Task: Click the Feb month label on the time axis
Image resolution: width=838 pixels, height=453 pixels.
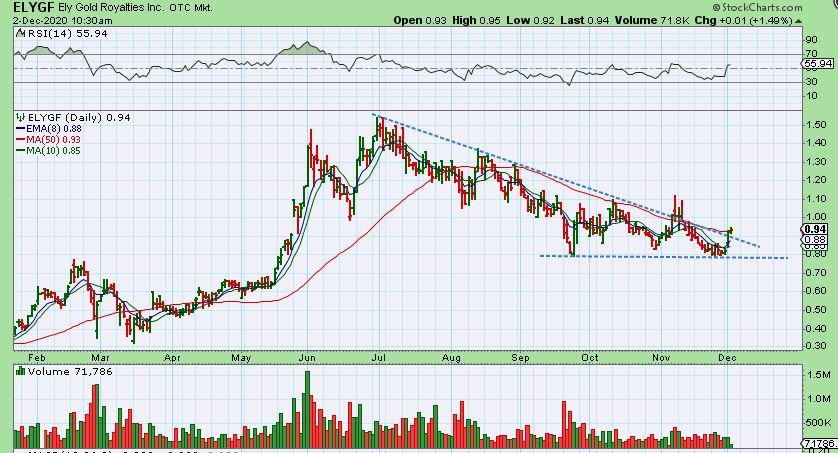Action: [x=37, y=357]
